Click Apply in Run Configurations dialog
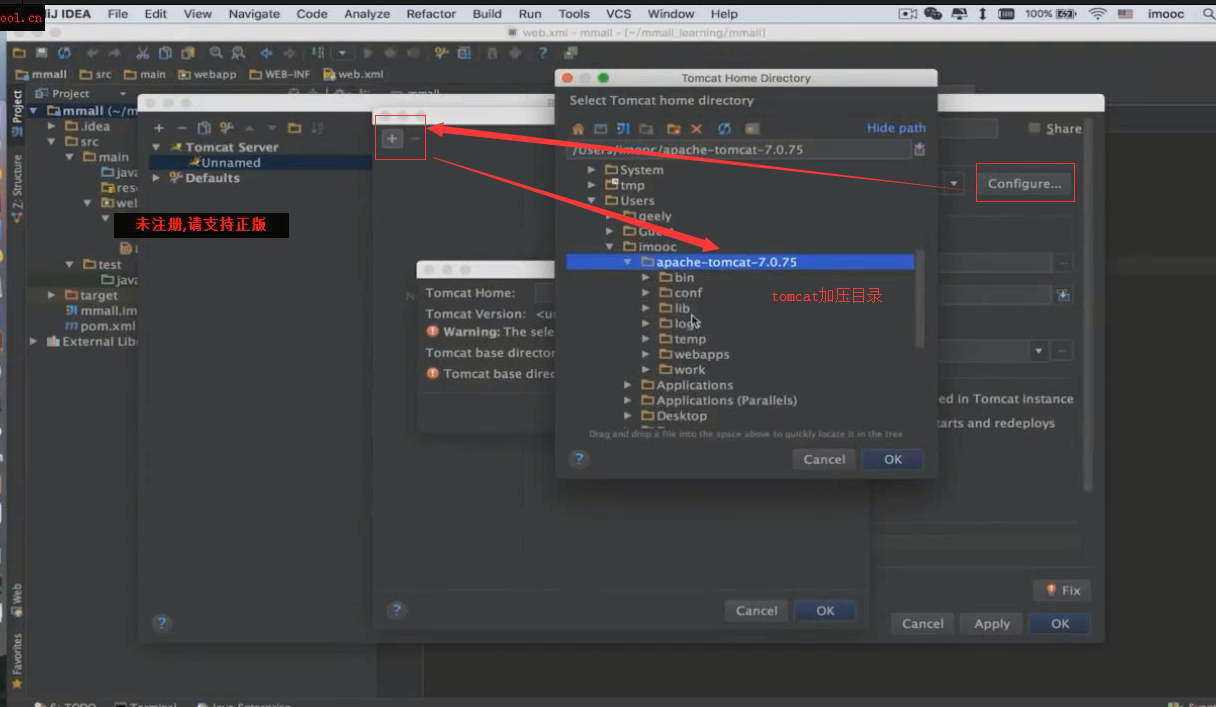This screenshot has height=707, width=1216. pos(992,623)
